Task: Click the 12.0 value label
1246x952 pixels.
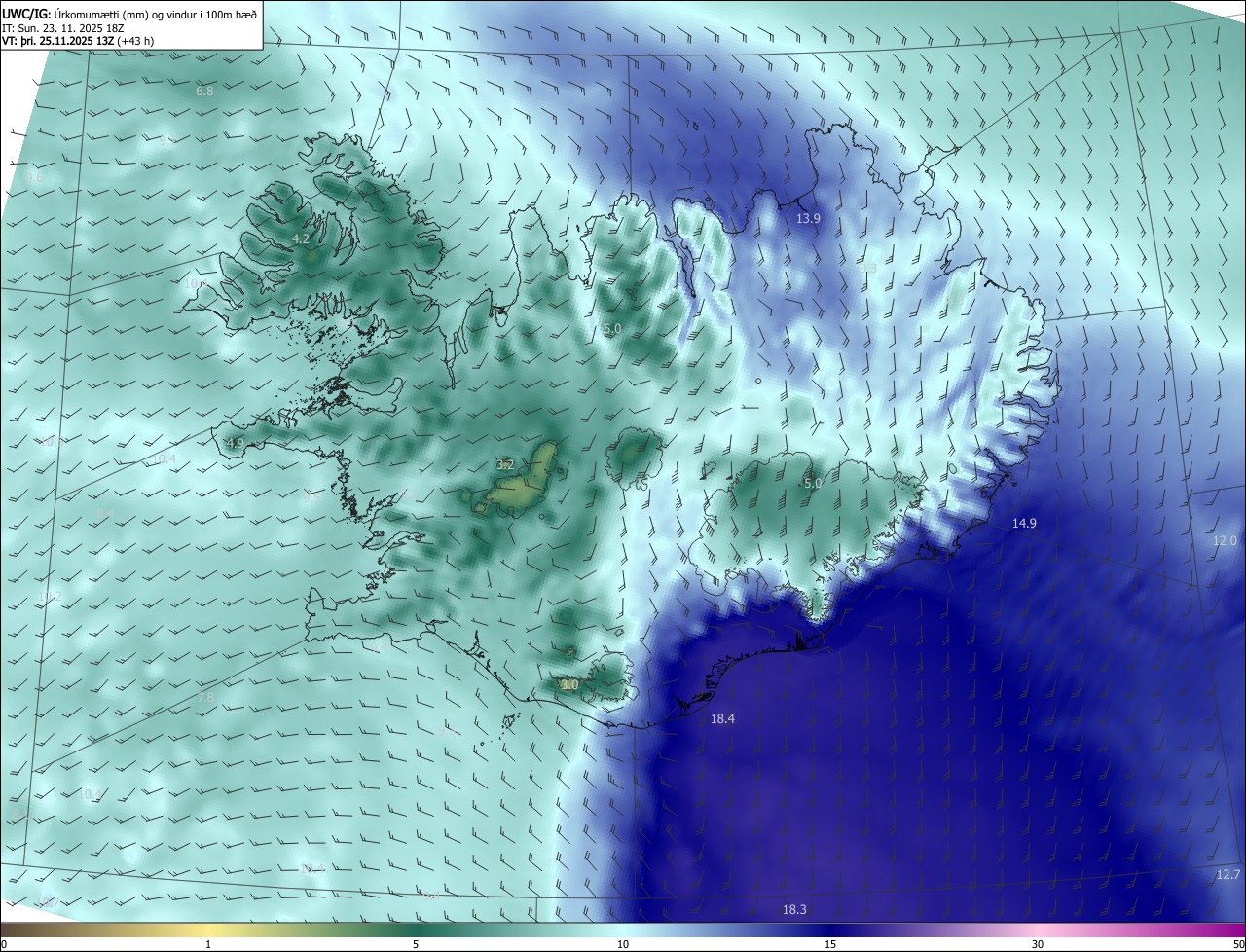Action: coord(1225,541)
